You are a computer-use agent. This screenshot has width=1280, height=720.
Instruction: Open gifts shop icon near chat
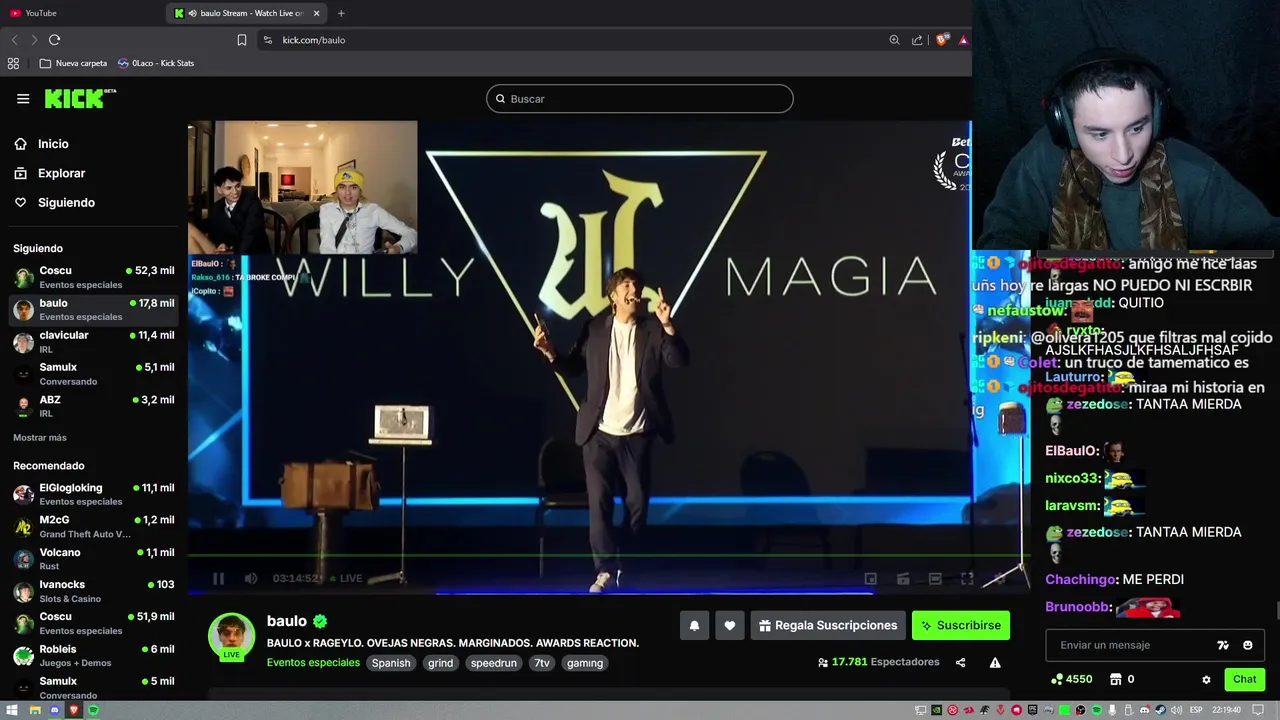click(x=1116, y=679)
